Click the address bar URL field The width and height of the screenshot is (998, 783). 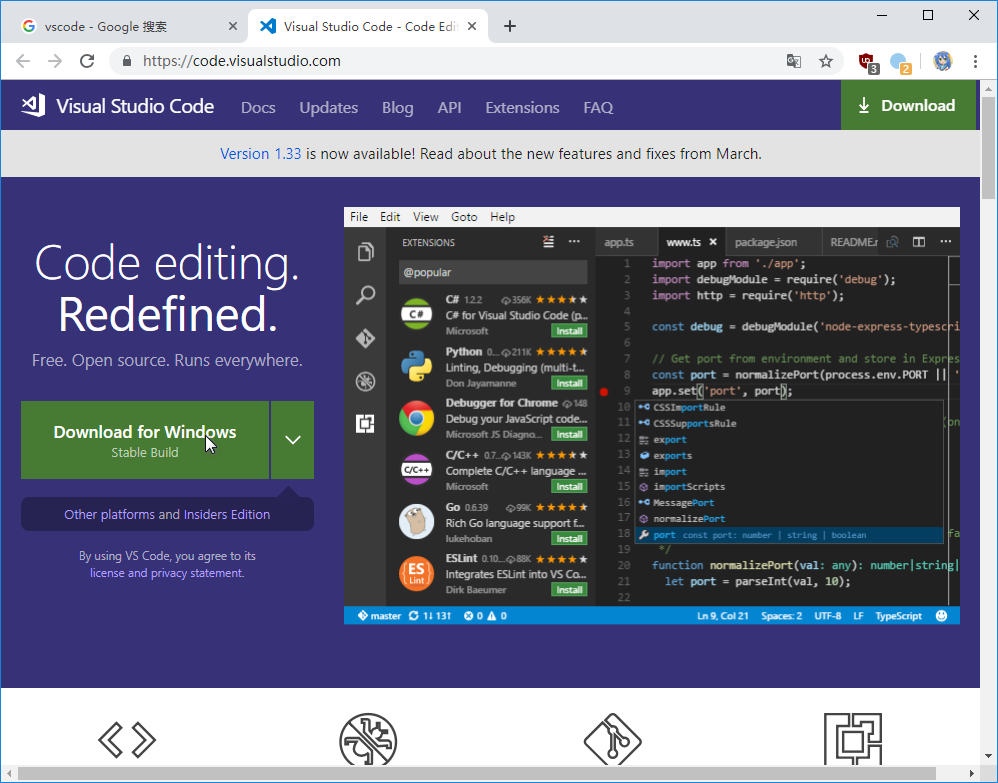[446, 61]
